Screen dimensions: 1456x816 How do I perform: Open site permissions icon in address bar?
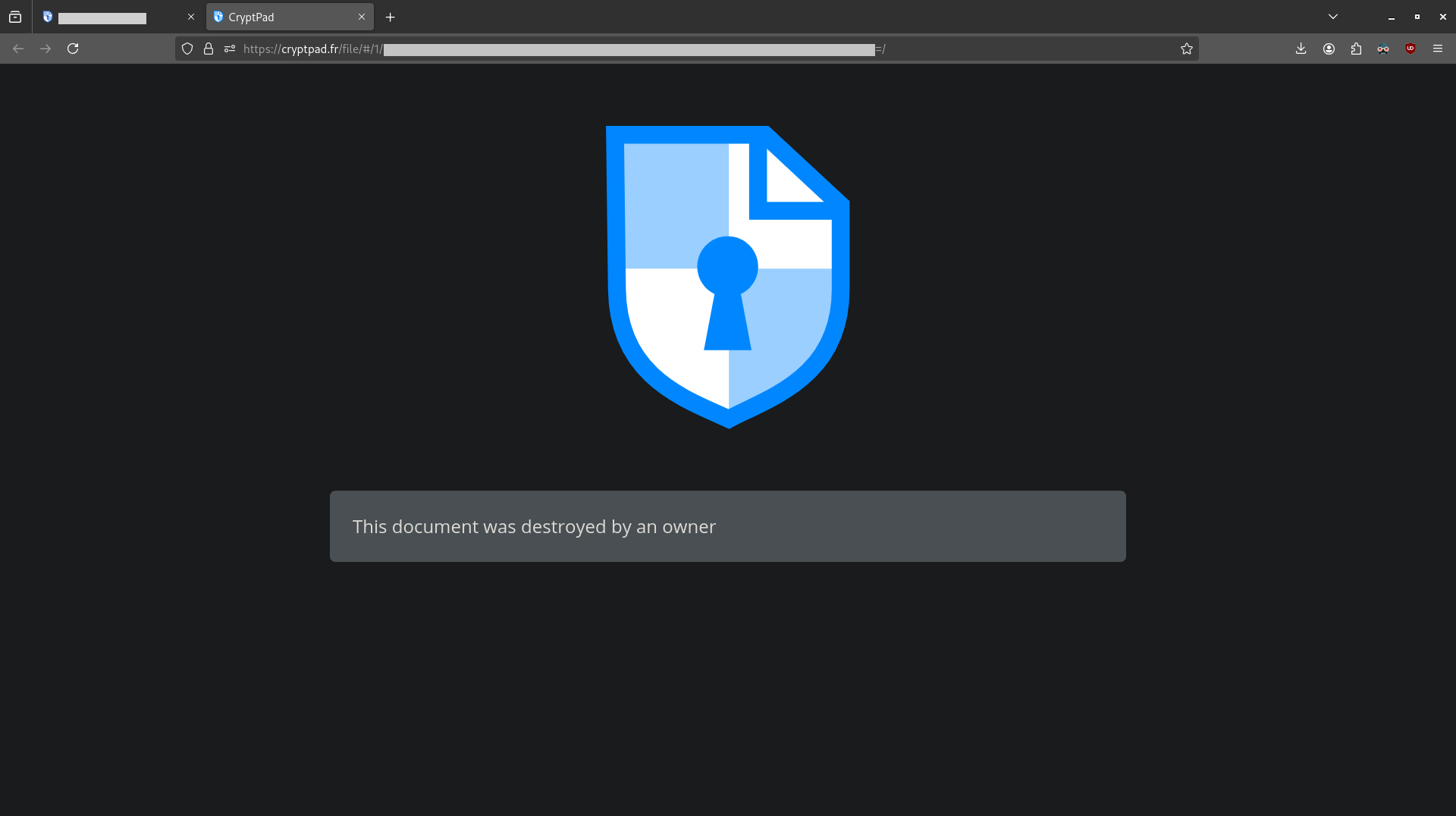coord(230,49)
